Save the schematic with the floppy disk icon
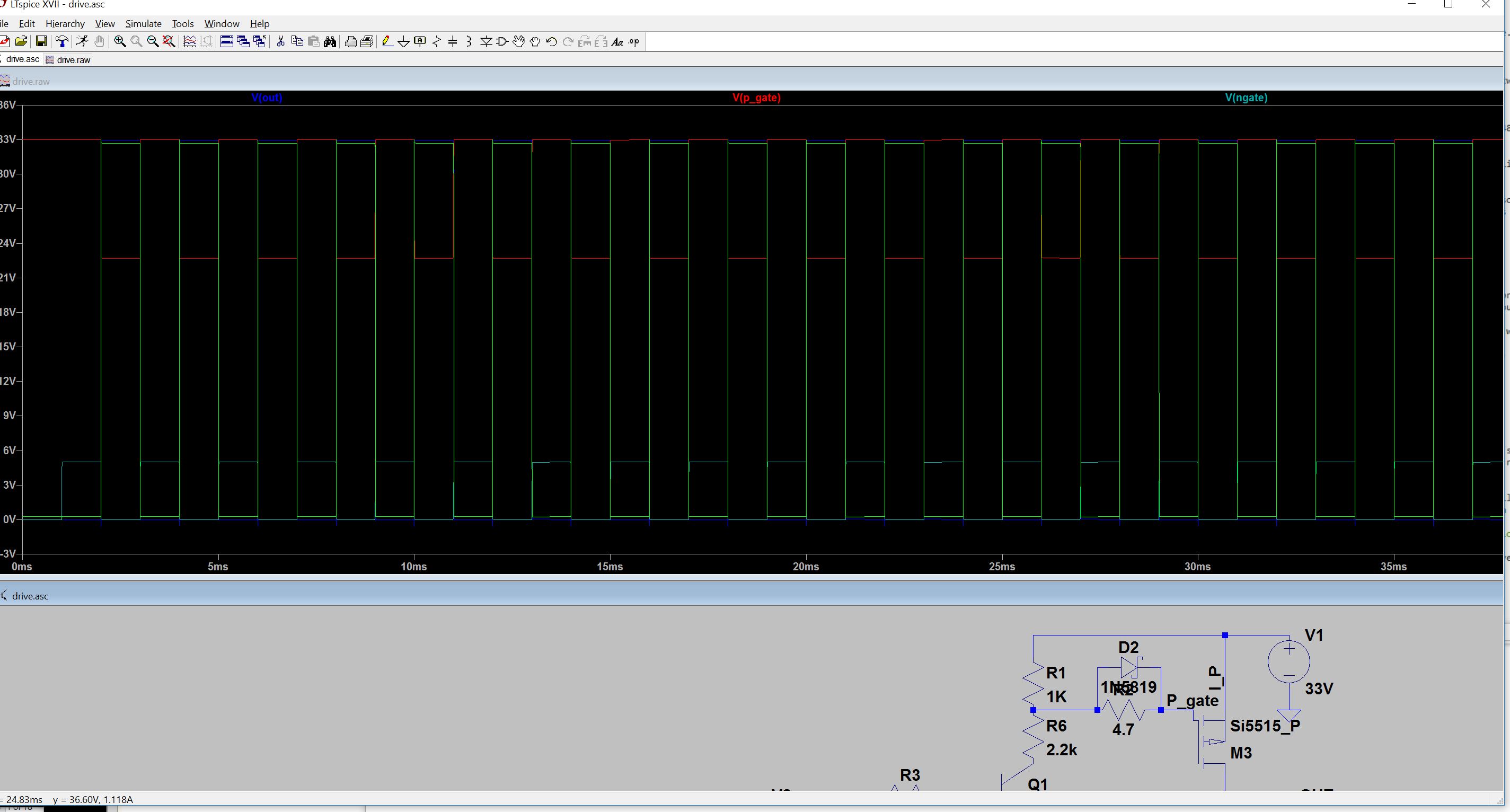The image size is (1510, 812). pos(41,41)
